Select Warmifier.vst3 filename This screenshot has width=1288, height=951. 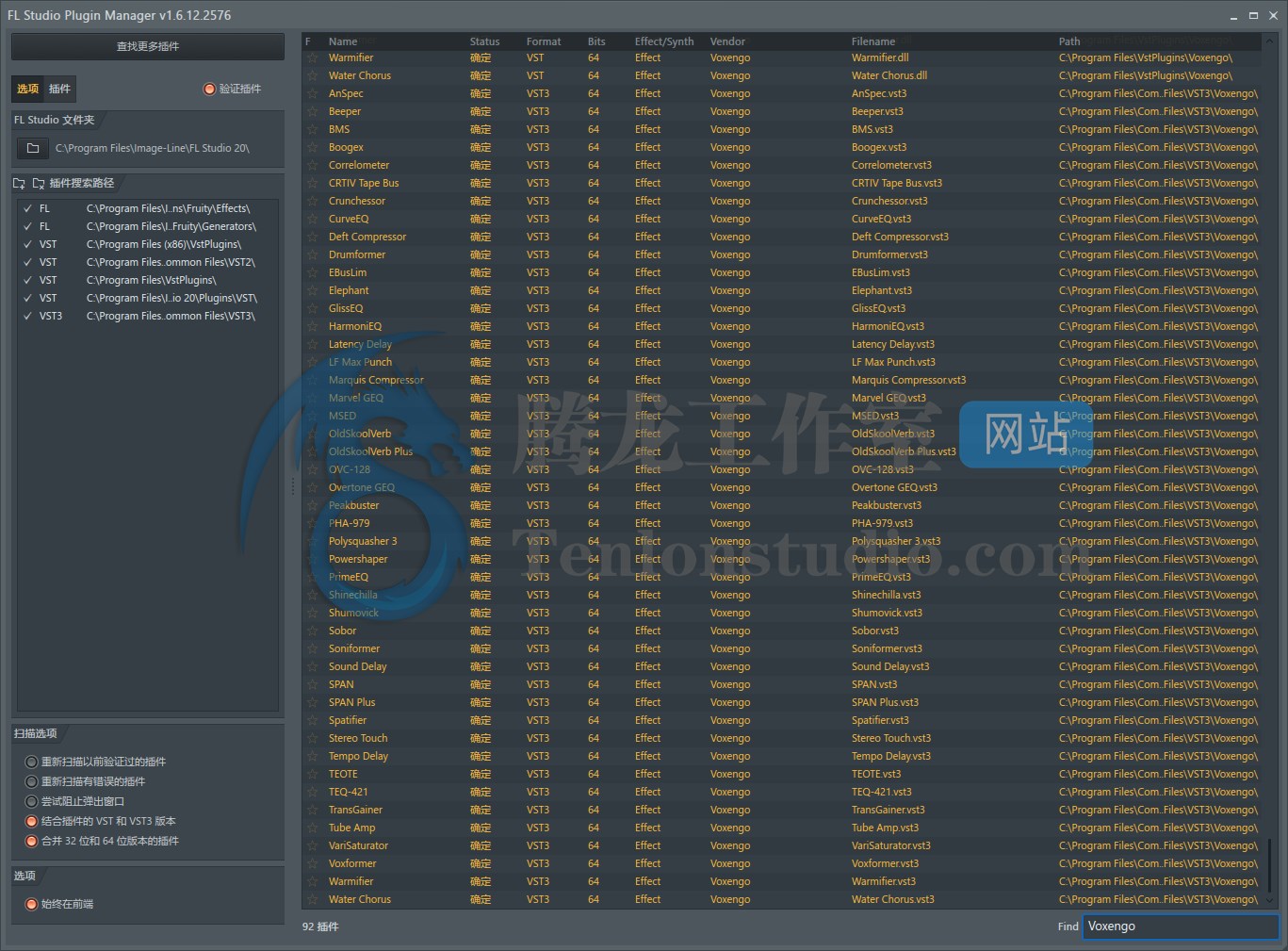(884, 881)
